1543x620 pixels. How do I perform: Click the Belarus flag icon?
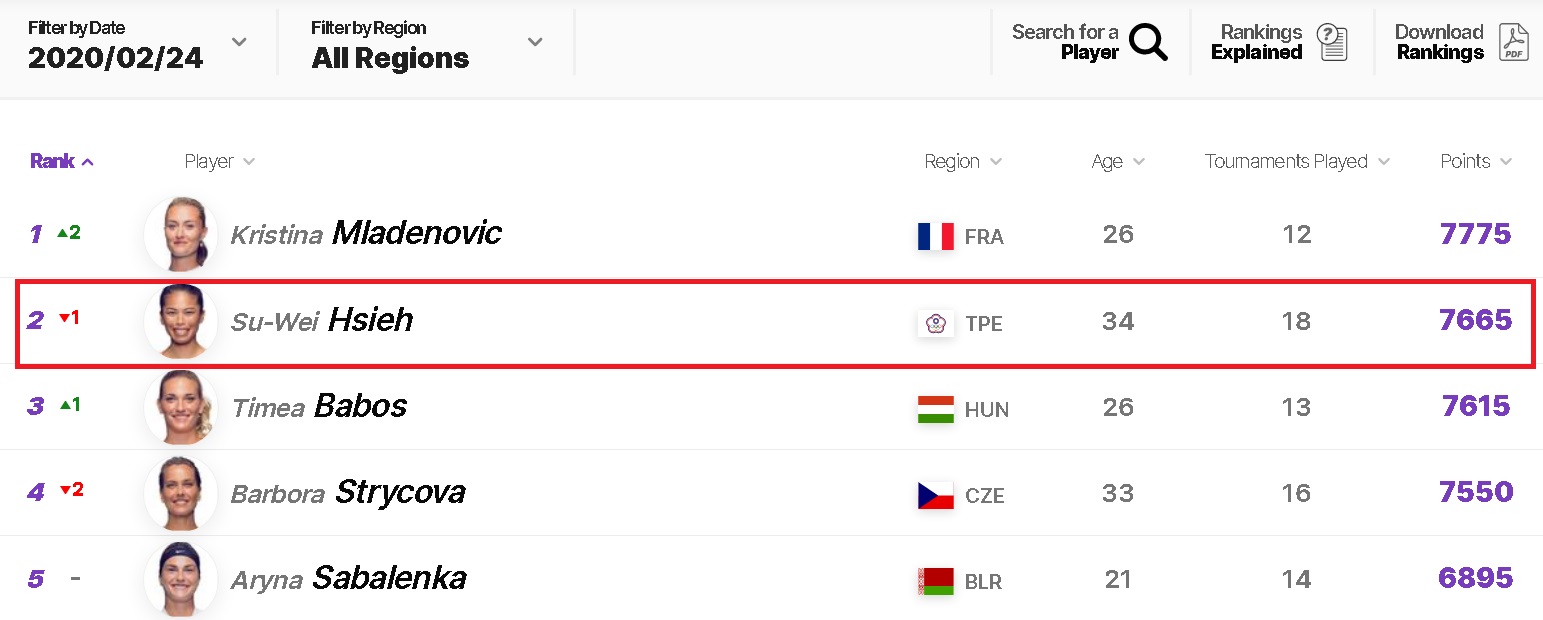coord(935,581)
